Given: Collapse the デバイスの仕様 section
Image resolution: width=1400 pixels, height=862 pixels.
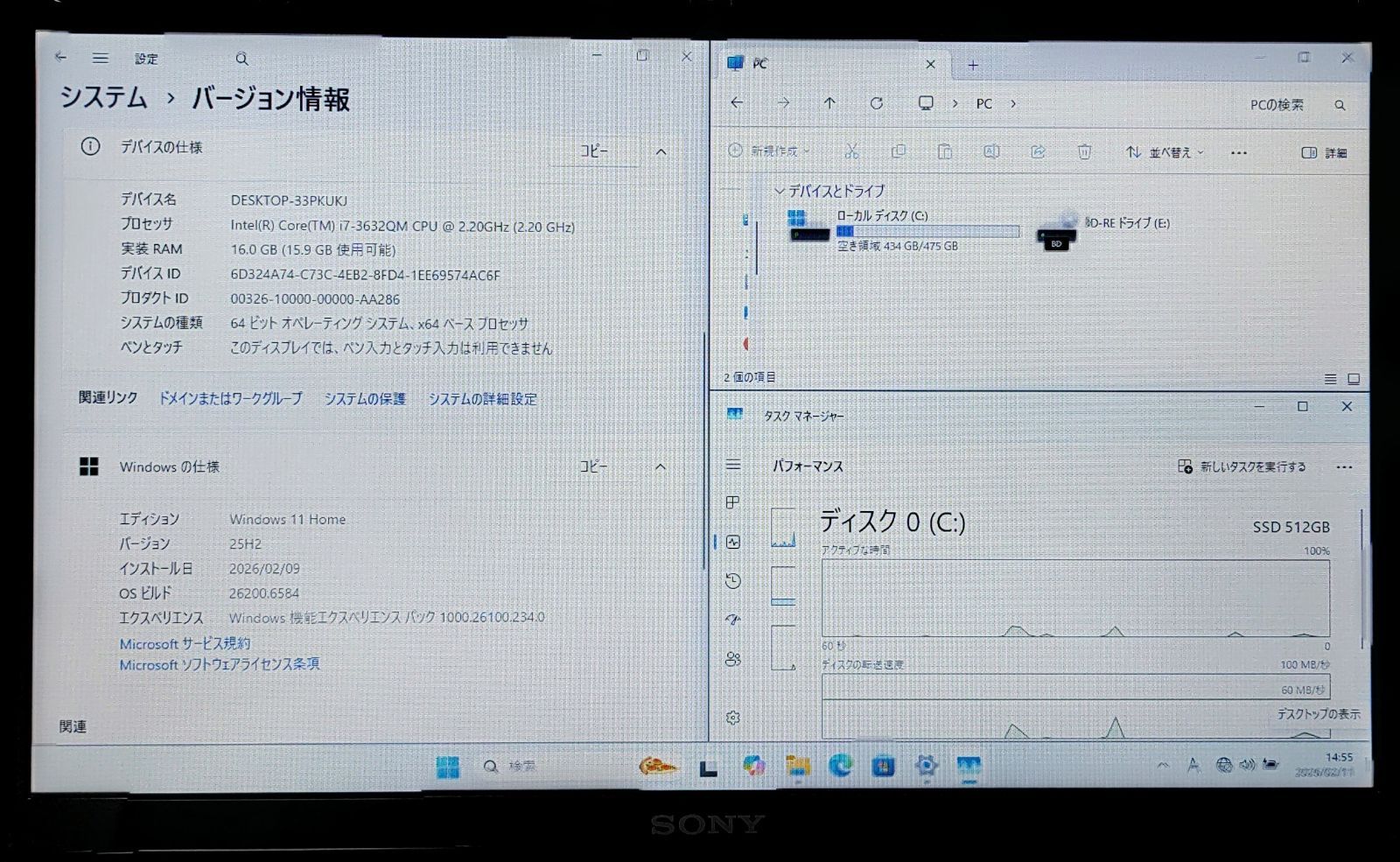Looking at the screenshot, I should [x=661, y=151].
